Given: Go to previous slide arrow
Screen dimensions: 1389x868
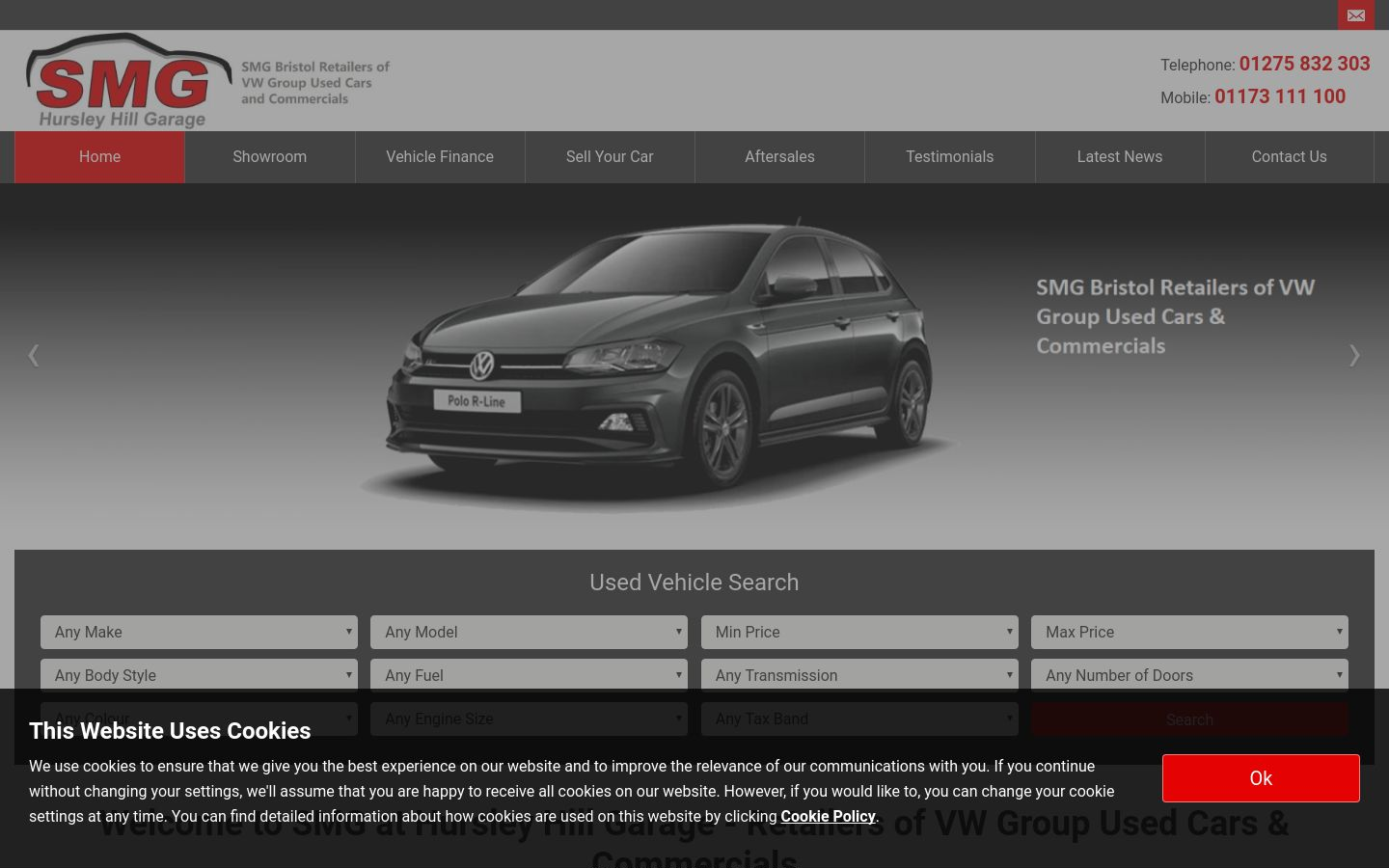Looking at the screenshot, I should [x=34, y=355].
